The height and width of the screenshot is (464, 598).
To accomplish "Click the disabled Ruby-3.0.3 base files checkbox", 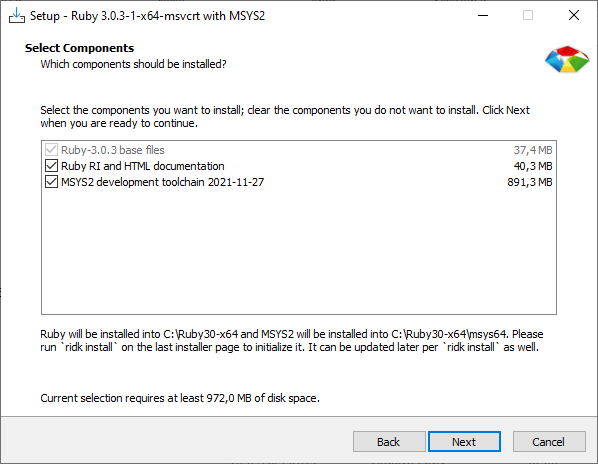I will (51, 150).
